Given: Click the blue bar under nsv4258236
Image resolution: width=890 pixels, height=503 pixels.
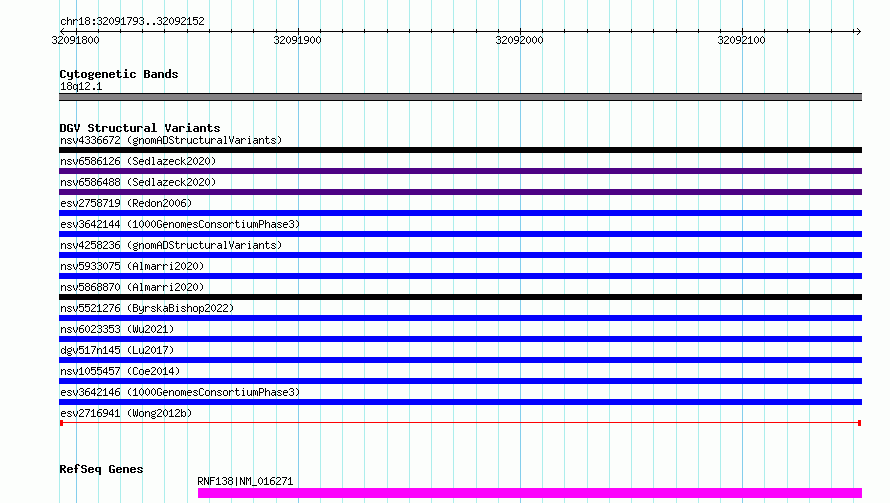Looking at the screenshot, I should point(460,255).
